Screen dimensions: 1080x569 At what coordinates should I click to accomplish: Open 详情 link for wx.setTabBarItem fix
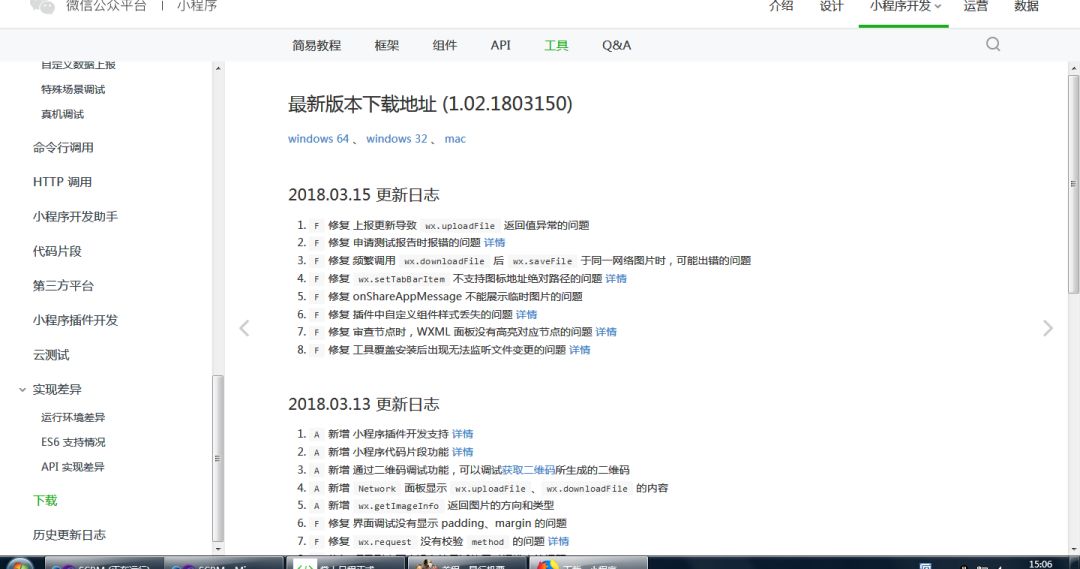coord(616,278)
